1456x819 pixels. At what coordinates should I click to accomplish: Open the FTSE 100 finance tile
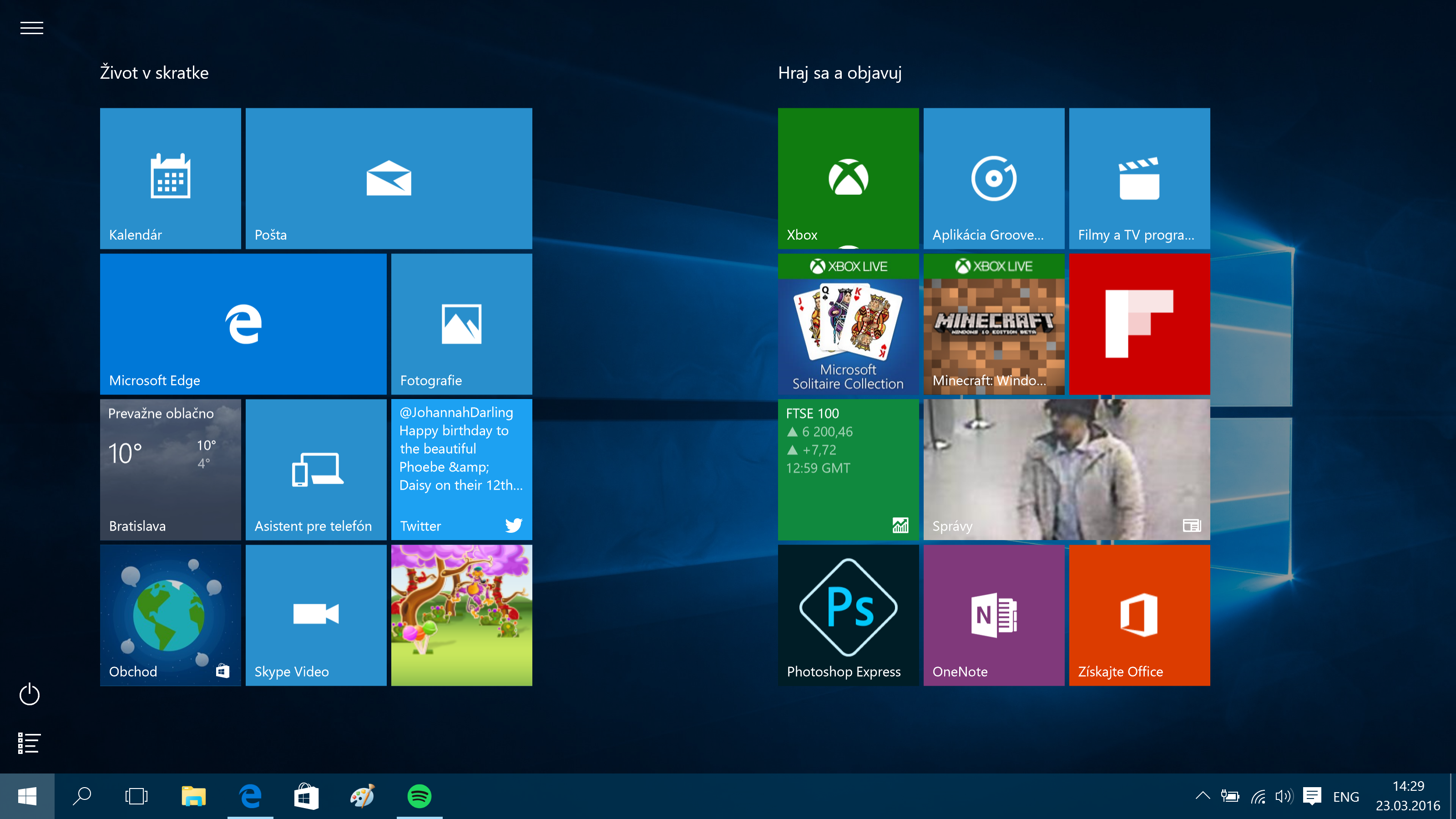pyautogui.click(x=848, y=469)
